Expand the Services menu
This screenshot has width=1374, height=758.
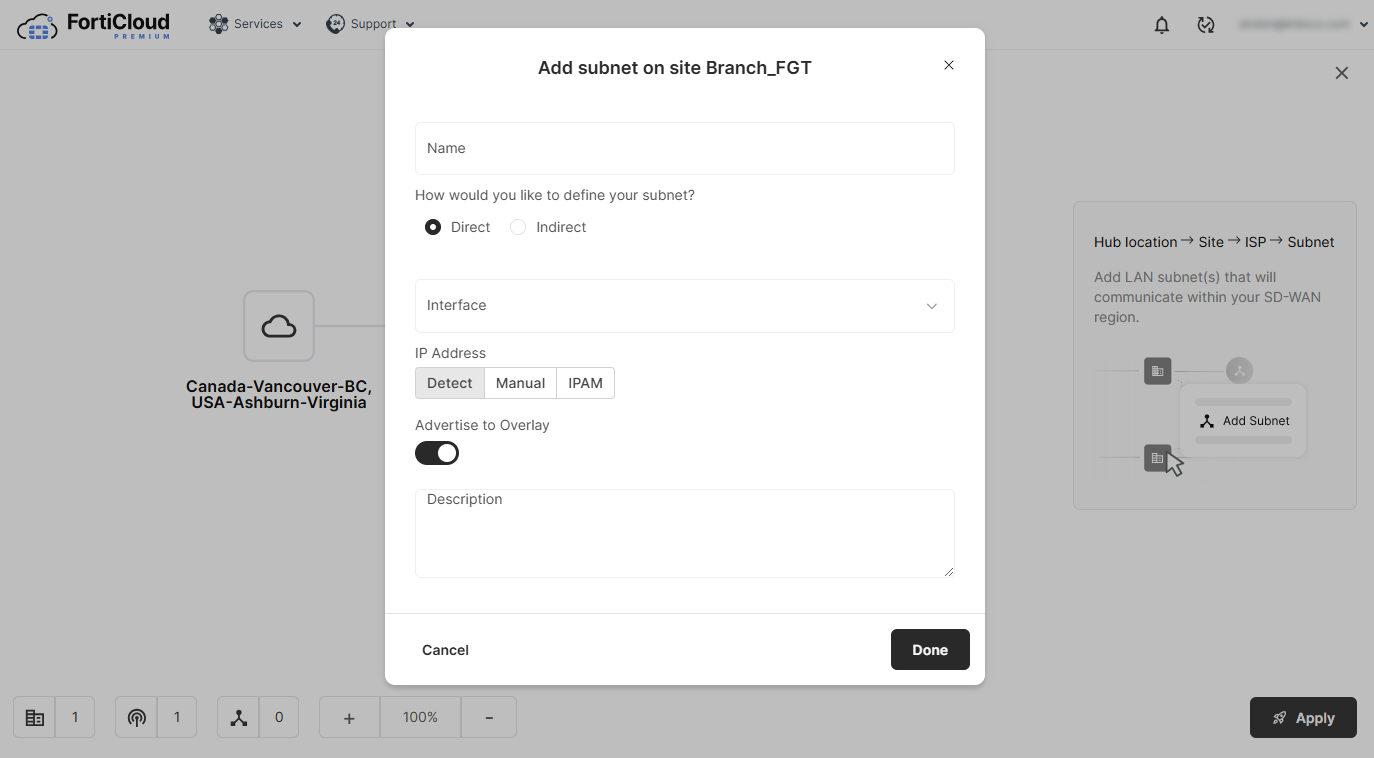(255, 23)
